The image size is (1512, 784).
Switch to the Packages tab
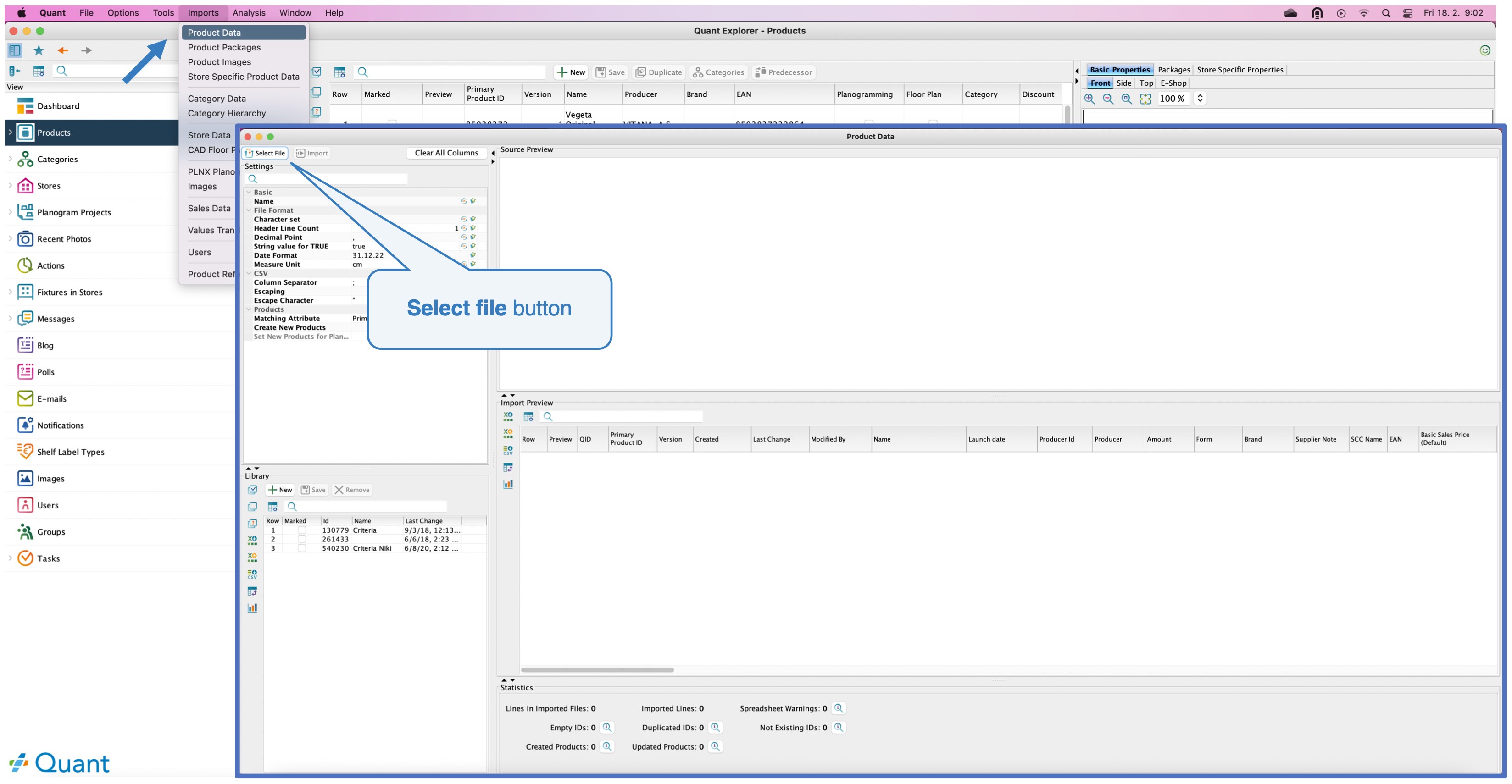tap(1174, 70)
